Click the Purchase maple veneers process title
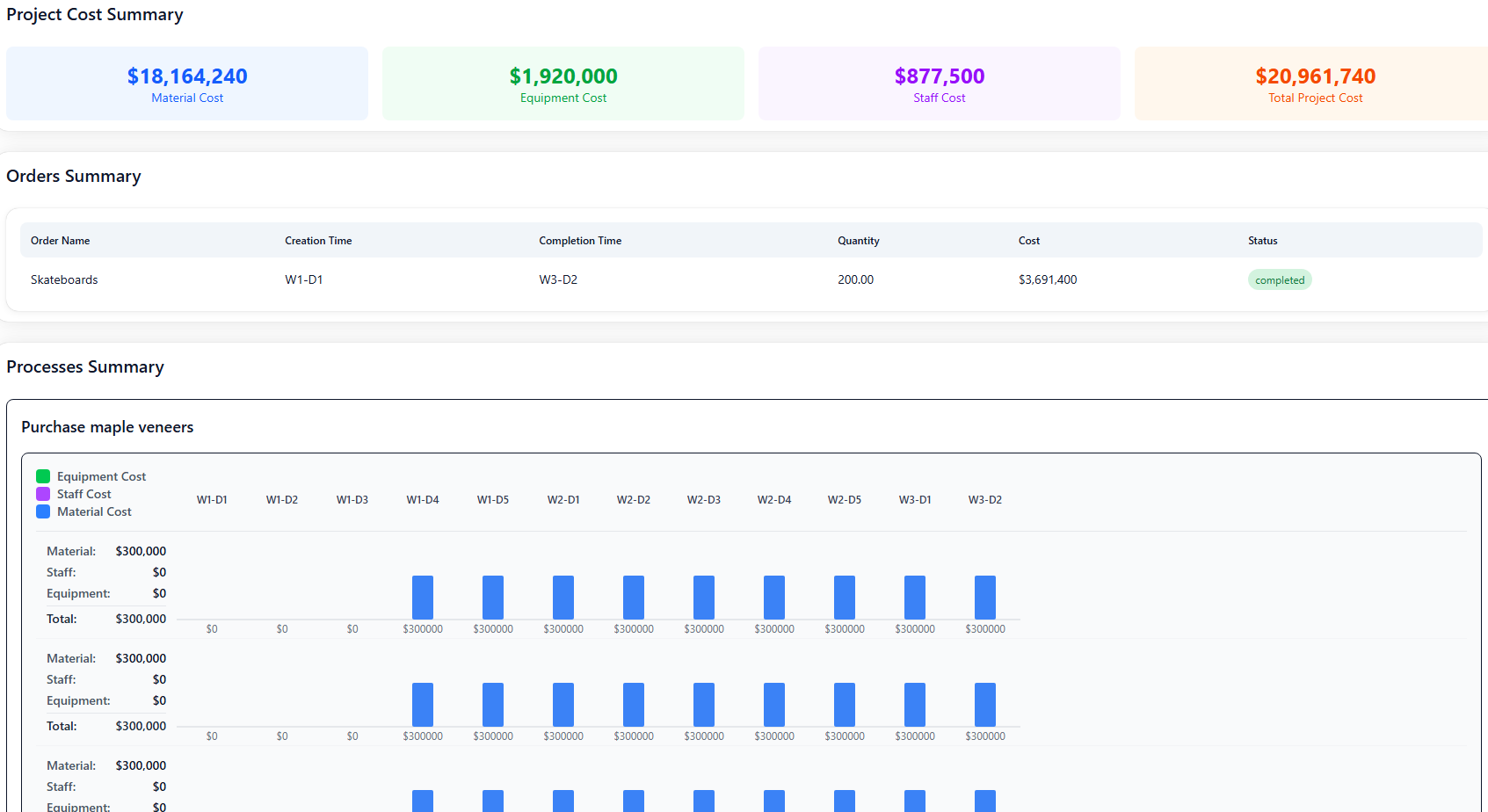 pyautogui.click(x=107, y=427)
